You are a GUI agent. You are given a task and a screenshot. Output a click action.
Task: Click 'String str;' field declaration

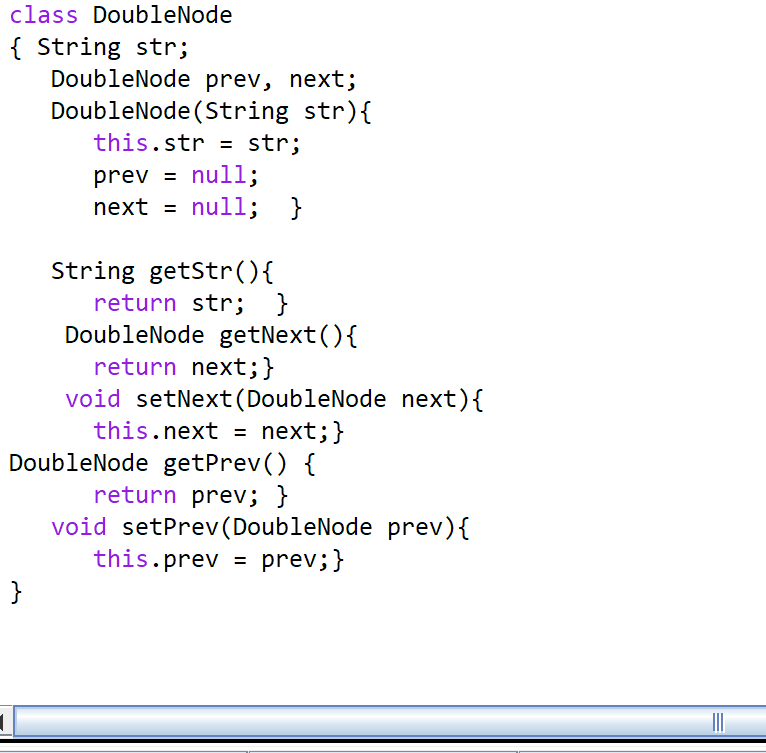pos(113,48)
